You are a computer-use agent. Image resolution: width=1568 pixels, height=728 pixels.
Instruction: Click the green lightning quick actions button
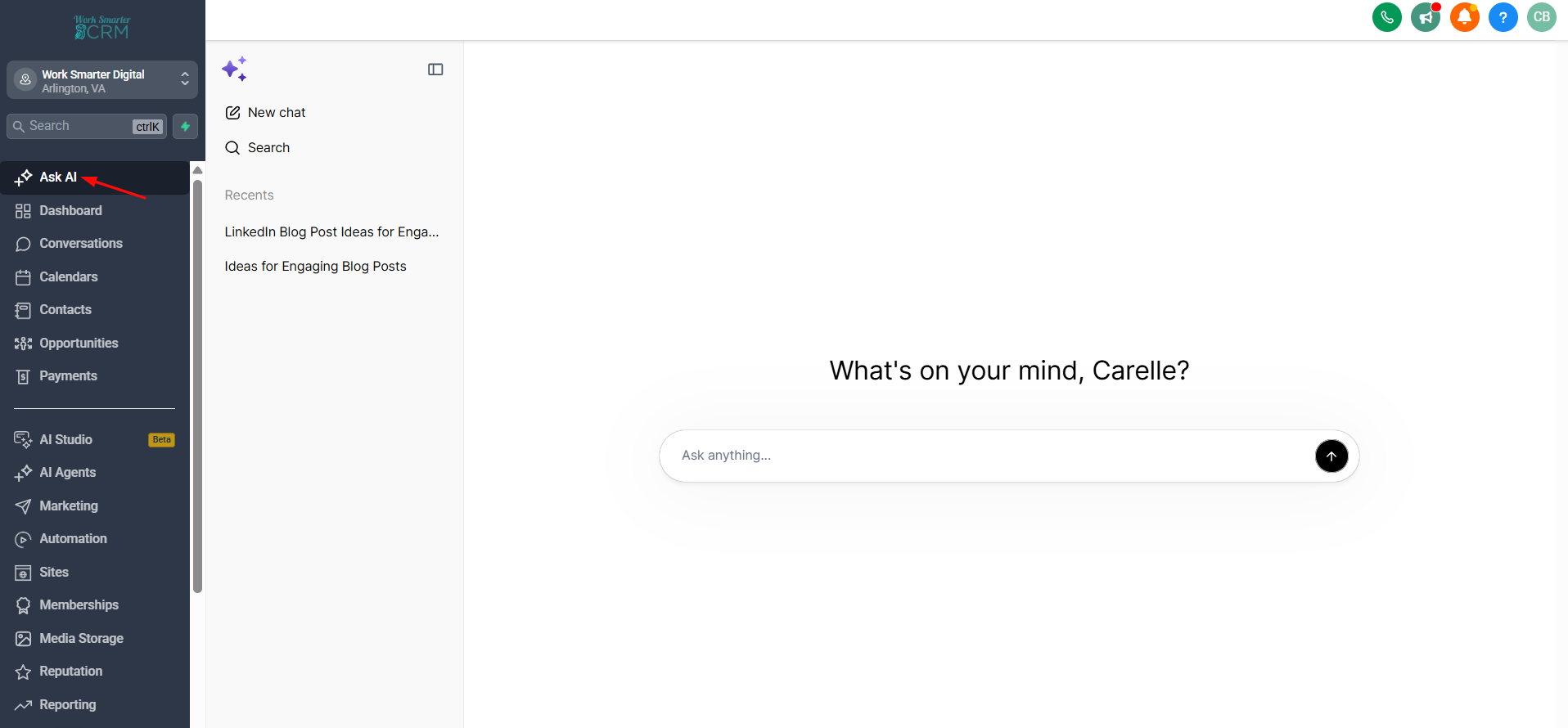coord(186,126)
